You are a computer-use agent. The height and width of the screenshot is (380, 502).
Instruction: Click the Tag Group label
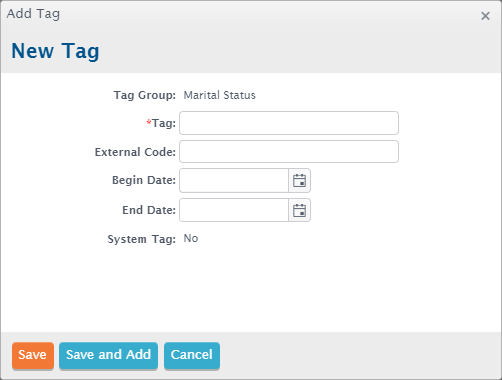point(145,95)
